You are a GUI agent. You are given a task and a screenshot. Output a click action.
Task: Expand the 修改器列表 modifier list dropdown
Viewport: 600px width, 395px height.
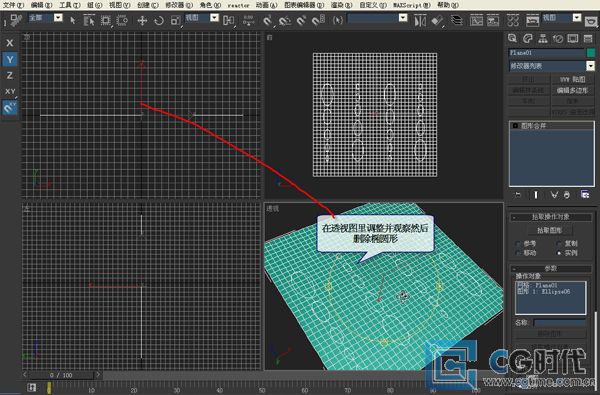(591, 66)
